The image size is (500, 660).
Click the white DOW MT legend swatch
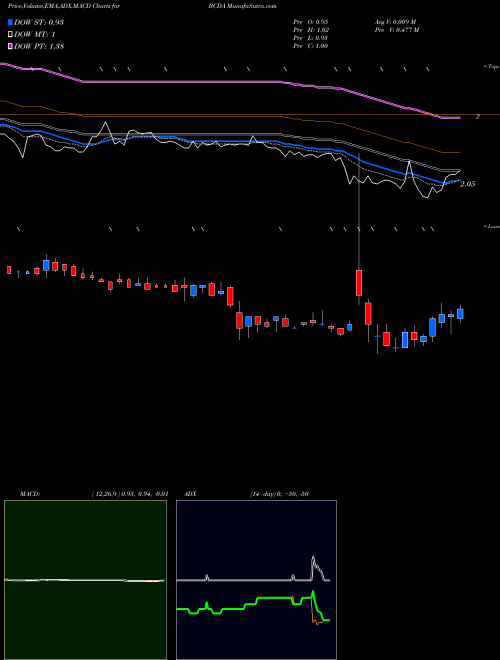coord(10,35)
